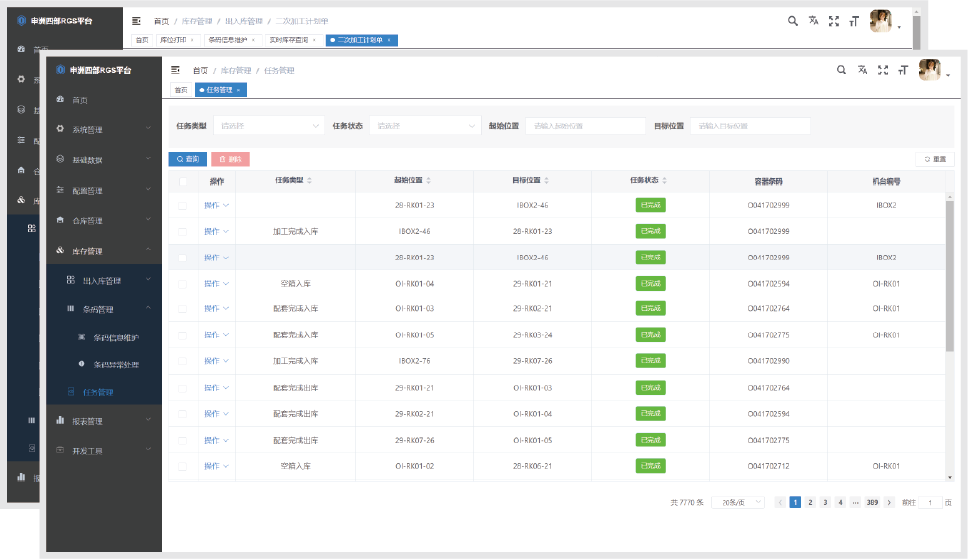This screenshot has width=968, height=559.
Task: Select the checkbox of row OI-RK01-04
Action: [182, 284]
